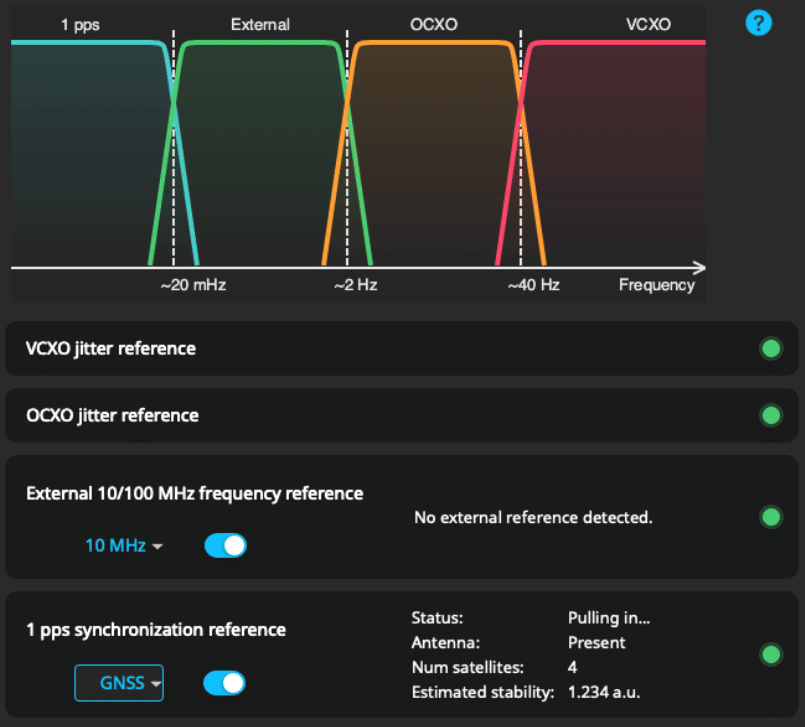This screenshot has width=805, height=727.
Task: Select the External band label in chart
Action: point(260,24)
